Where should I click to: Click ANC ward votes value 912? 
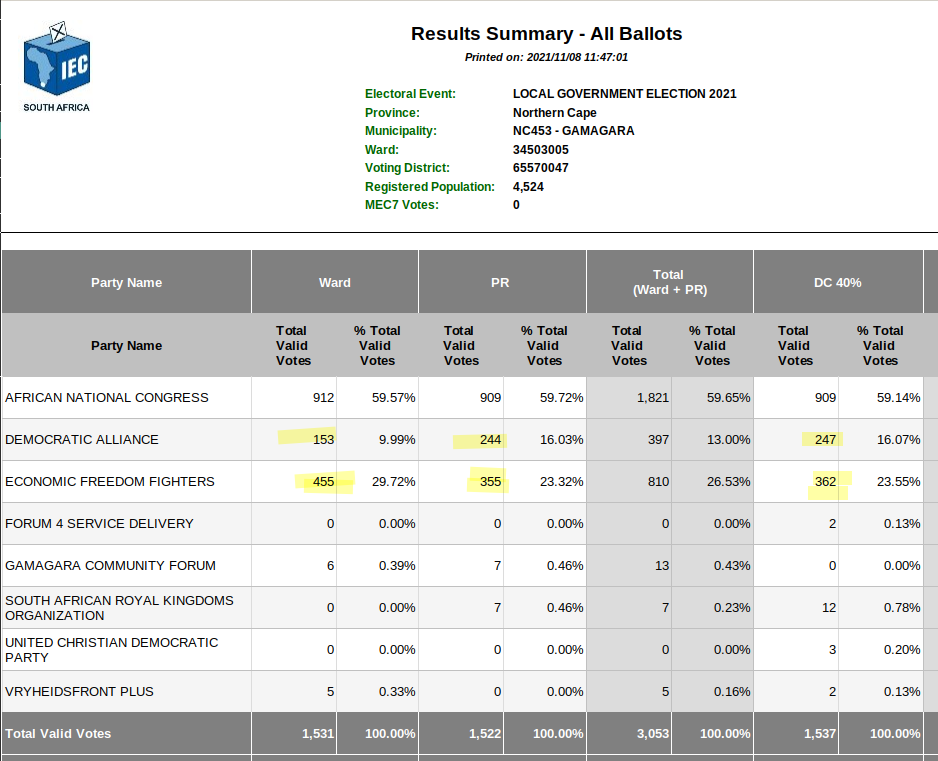click(323, 397)
